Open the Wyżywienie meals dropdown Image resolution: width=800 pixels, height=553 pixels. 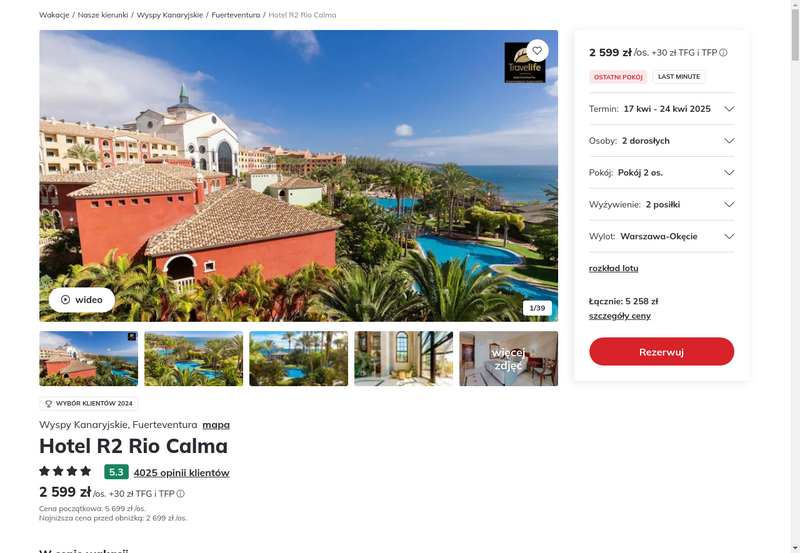(661, 205)
